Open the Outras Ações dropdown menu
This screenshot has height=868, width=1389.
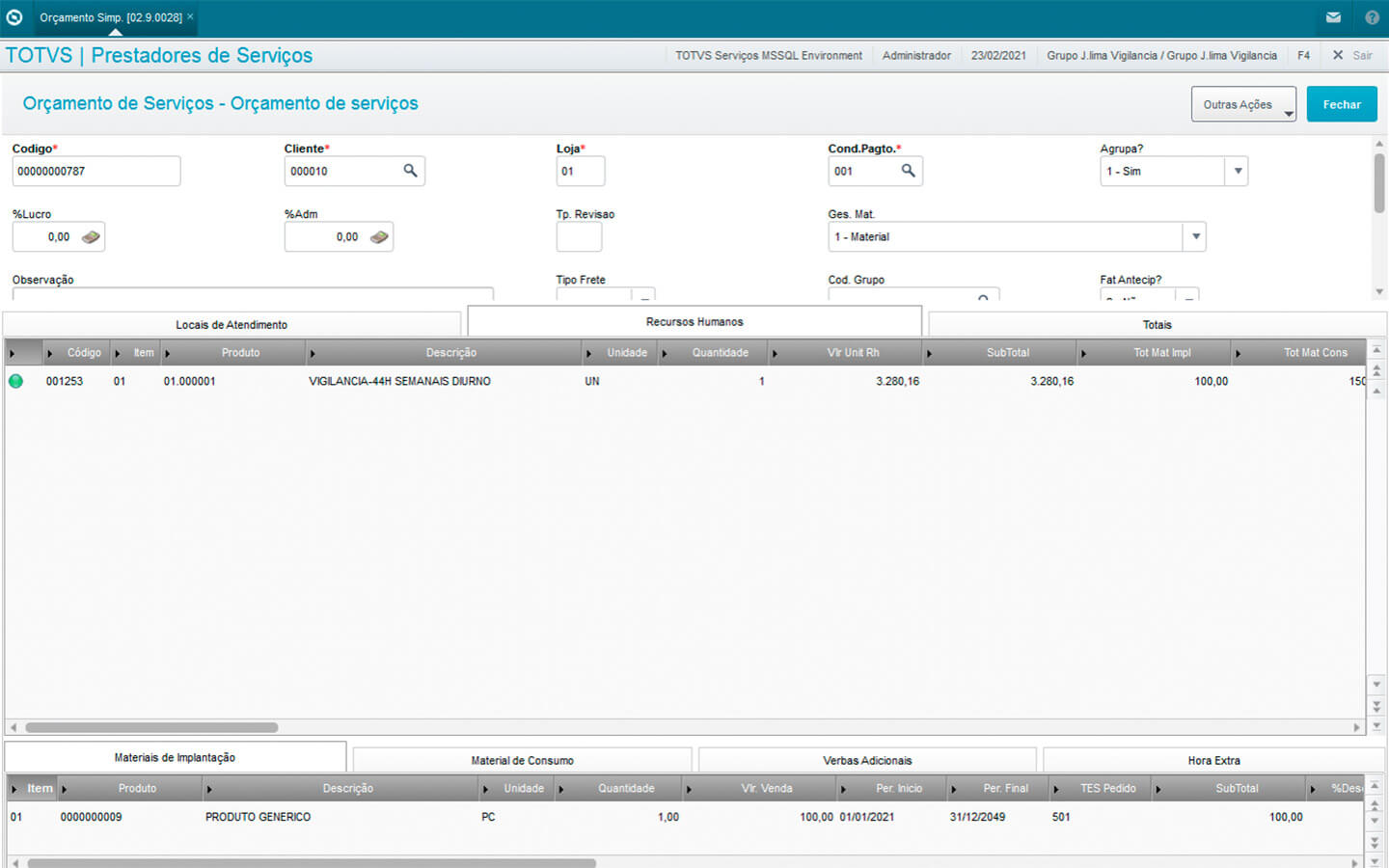click(x=1243, y=104)
